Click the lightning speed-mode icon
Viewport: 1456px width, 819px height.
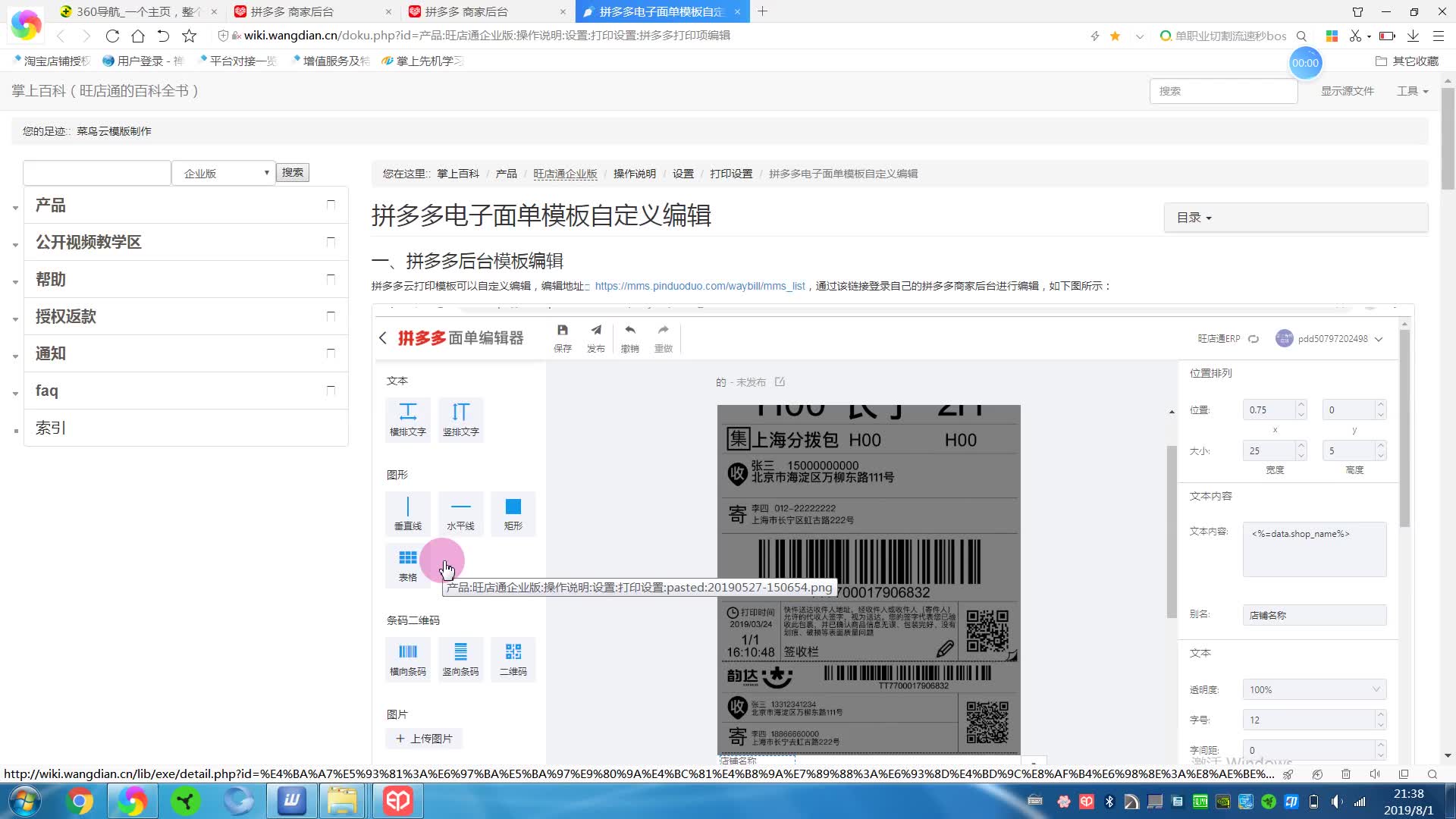tap(1095, 36)
